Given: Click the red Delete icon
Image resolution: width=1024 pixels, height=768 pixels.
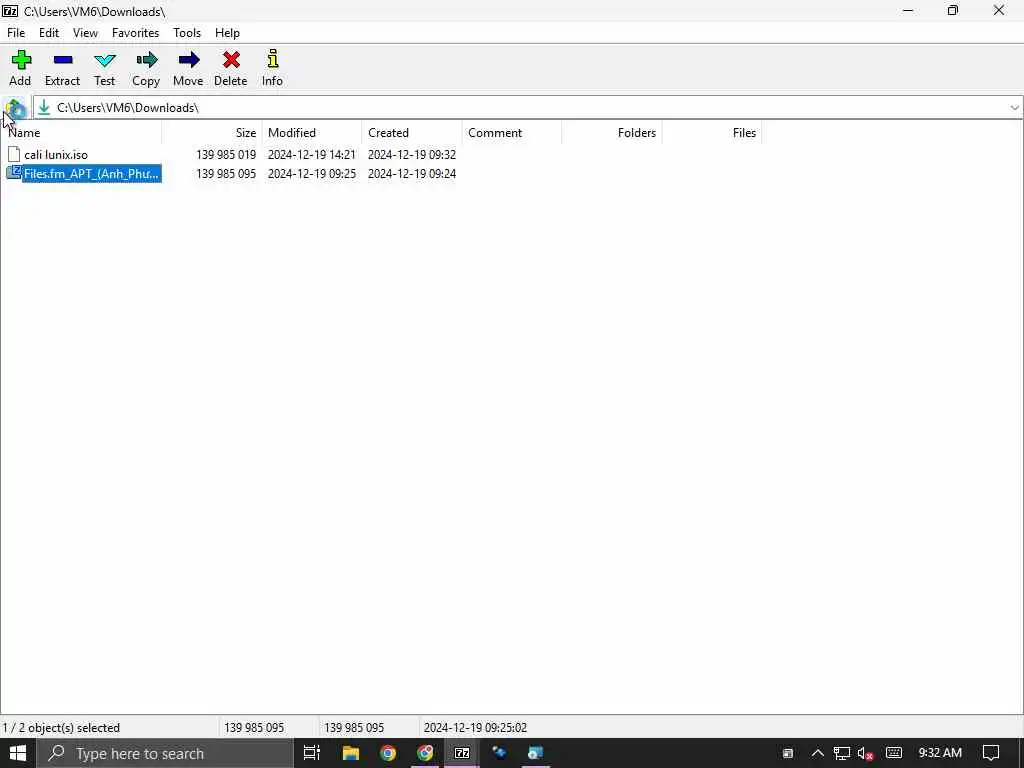Looking at the screenshot, I should [x=231, y=60].
